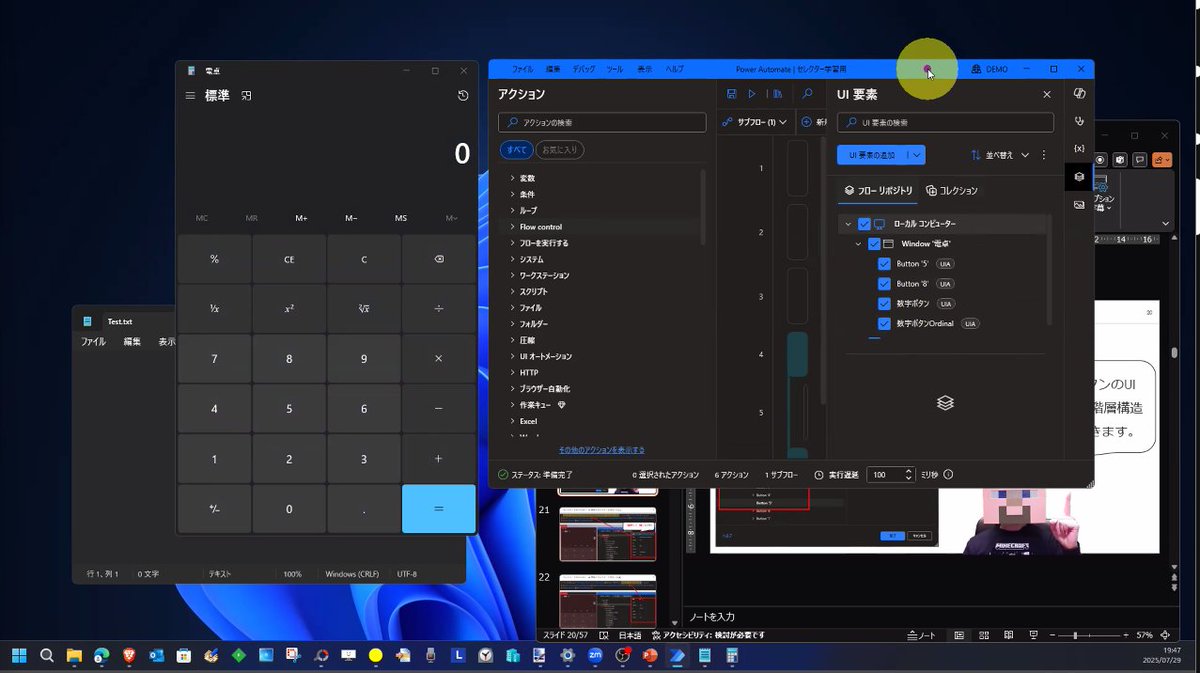Open the デバッグ menu
The image size is (1200, 673).
coord(583,69)
